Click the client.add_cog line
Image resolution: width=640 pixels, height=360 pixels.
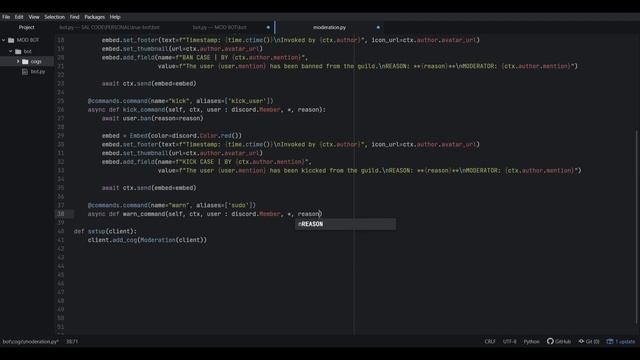click(x=147, y=240)
